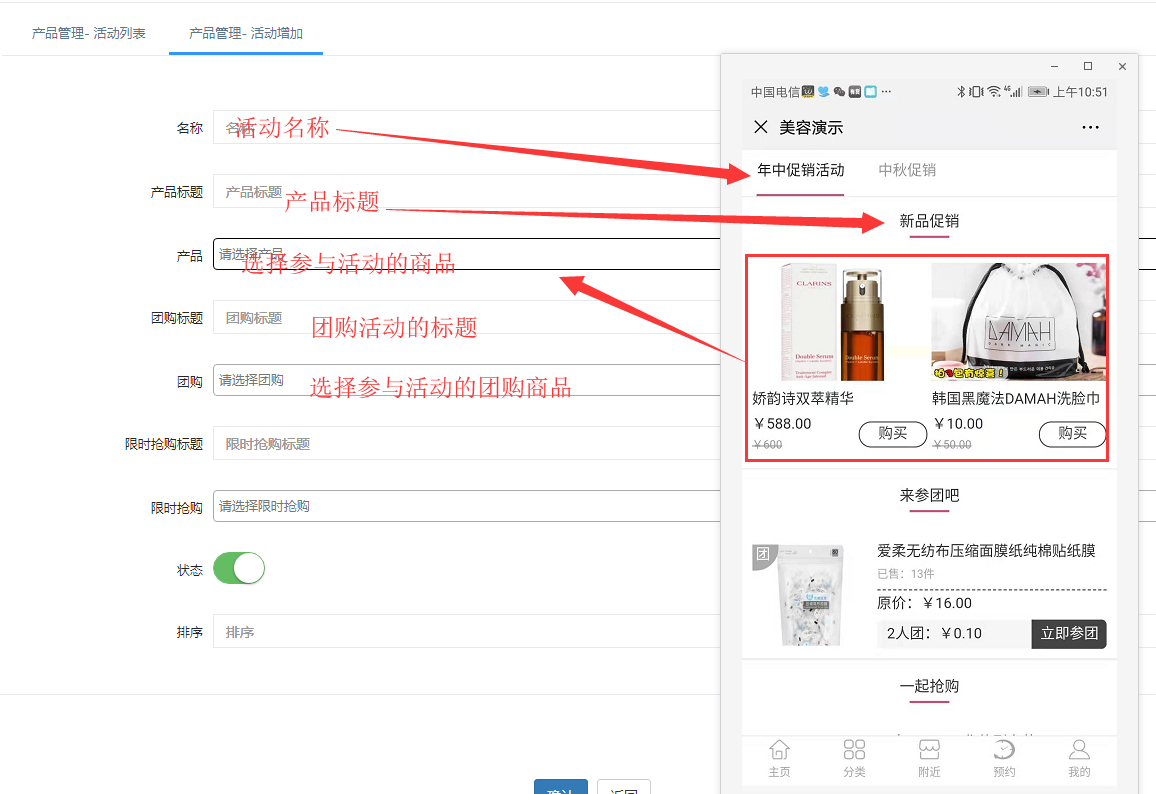Close the phone preview window
The image size is (1156, 794).
coord(1122,66)
